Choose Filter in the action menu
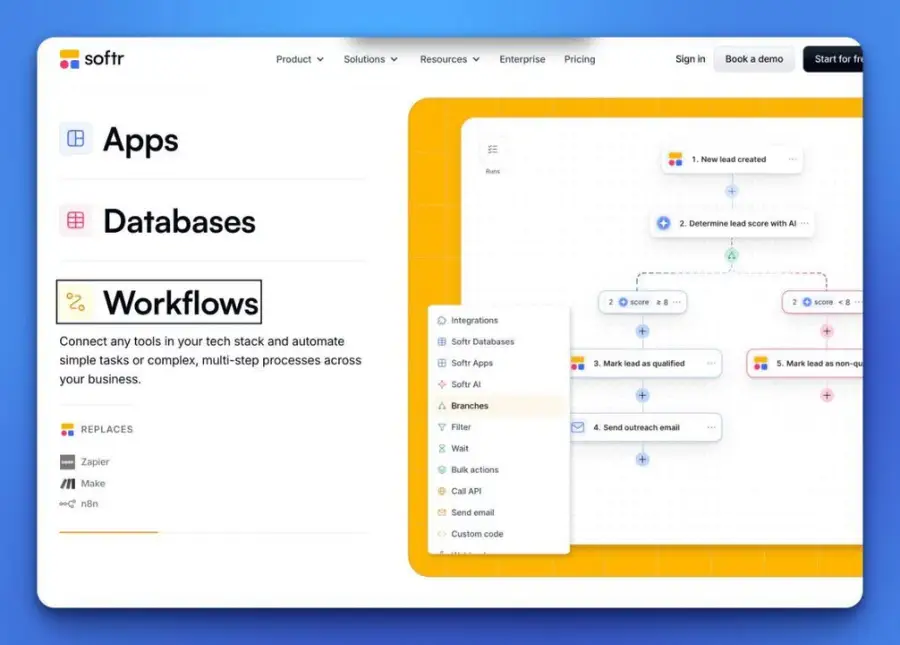This screenshot has height=645, width=900. [498, 427]
